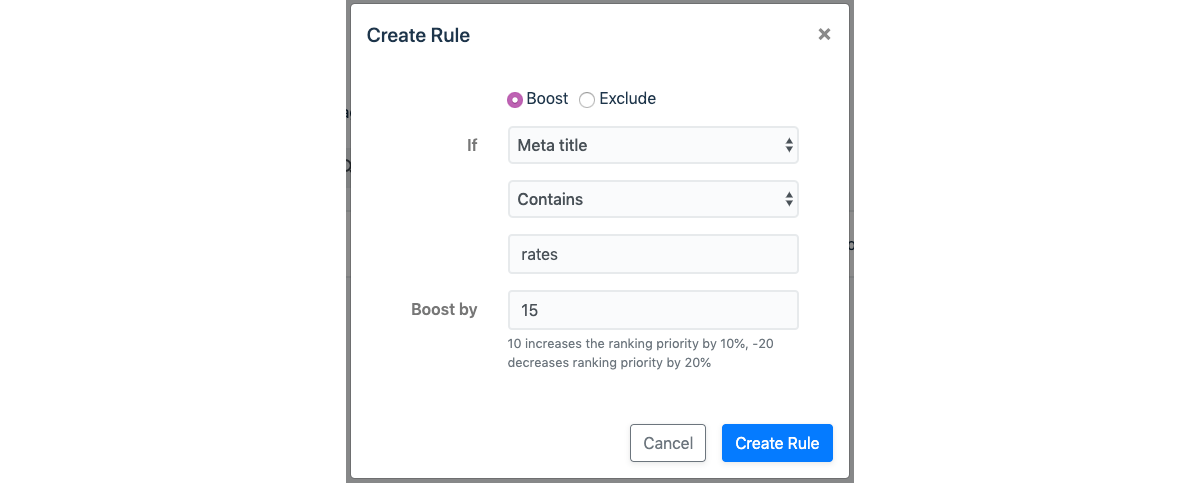This screenshot has width=1200, height=483.
Task: Open the Contains condition dropdown
Action: pos(653,199)
